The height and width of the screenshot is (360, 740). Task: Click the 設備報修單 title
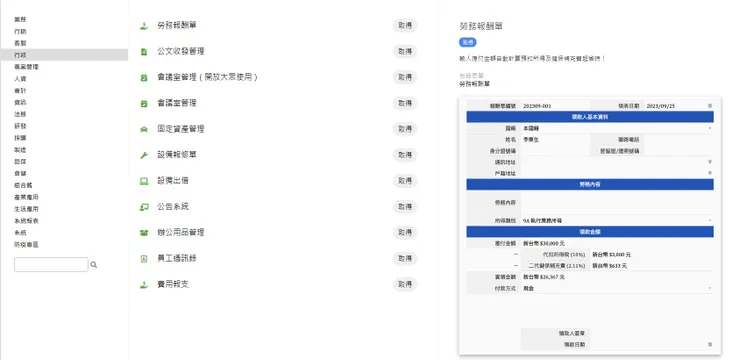point(177,155)
